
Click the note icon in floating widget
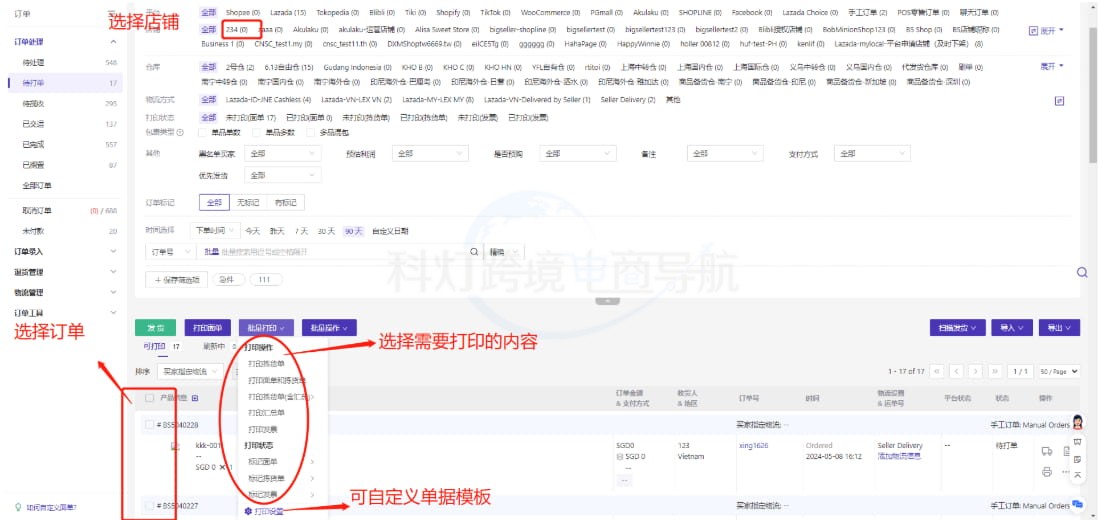click(1078, 460)
